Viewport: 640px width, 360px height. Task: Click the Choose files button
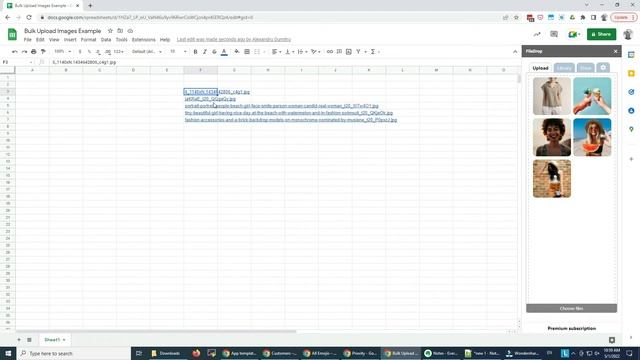point(571,309)
